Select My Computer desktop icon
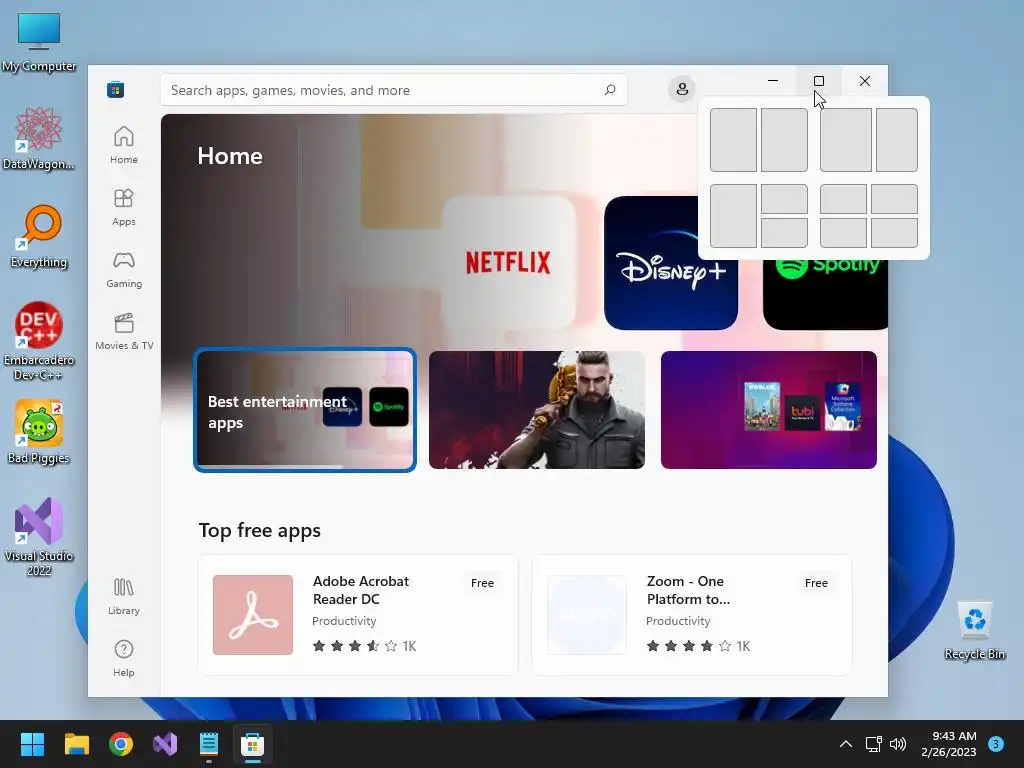 (x=39, y=42)
